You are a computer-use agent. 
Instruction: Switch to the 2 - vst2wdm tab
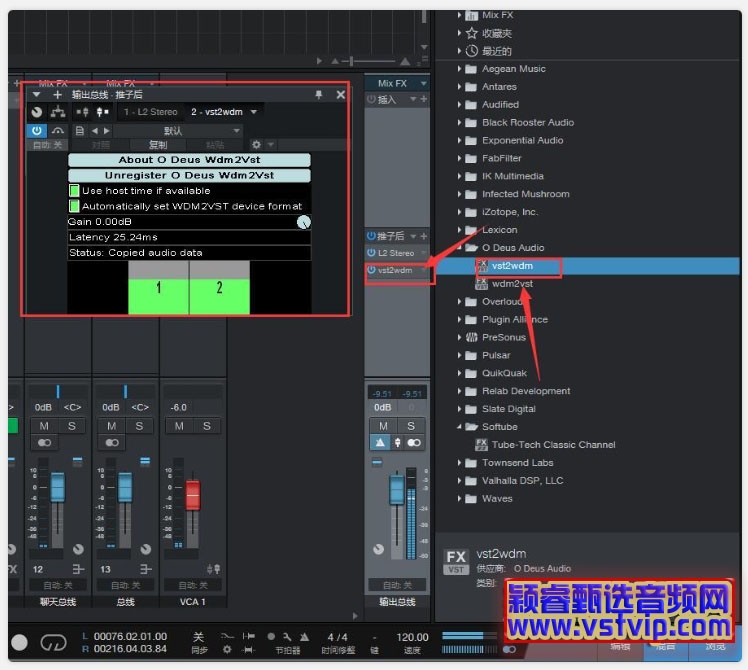(x=217, y=112)
